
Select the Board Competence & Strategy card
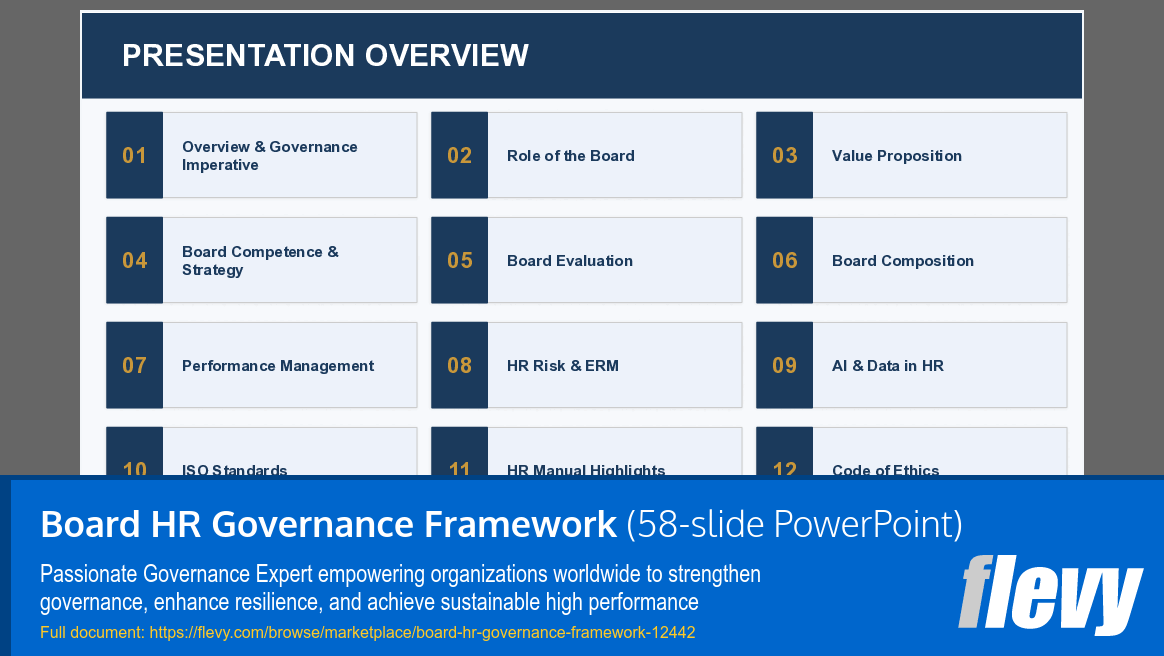[261, 260]
